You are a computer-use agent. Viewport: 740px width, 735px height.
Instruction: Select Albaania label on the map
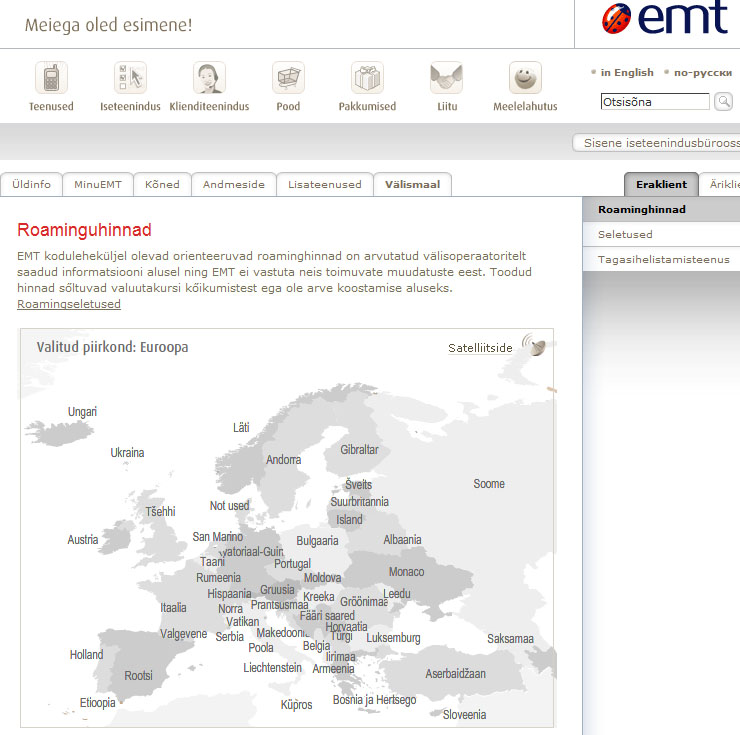pos(402,540)
